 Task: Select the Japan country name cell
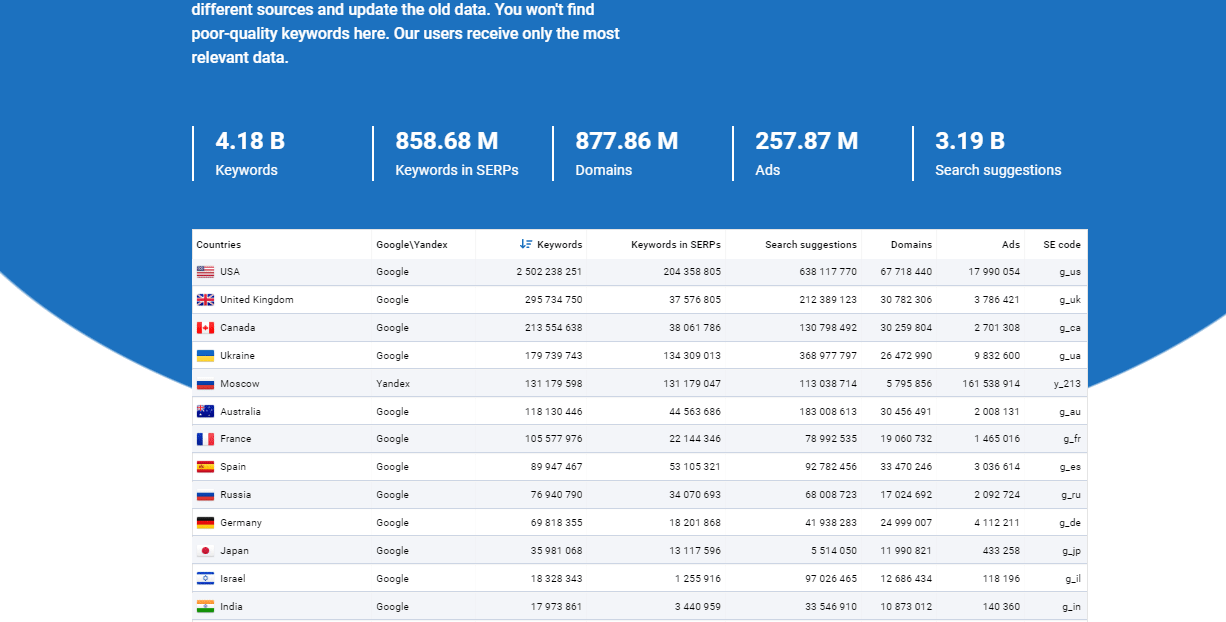coord(235,551)
